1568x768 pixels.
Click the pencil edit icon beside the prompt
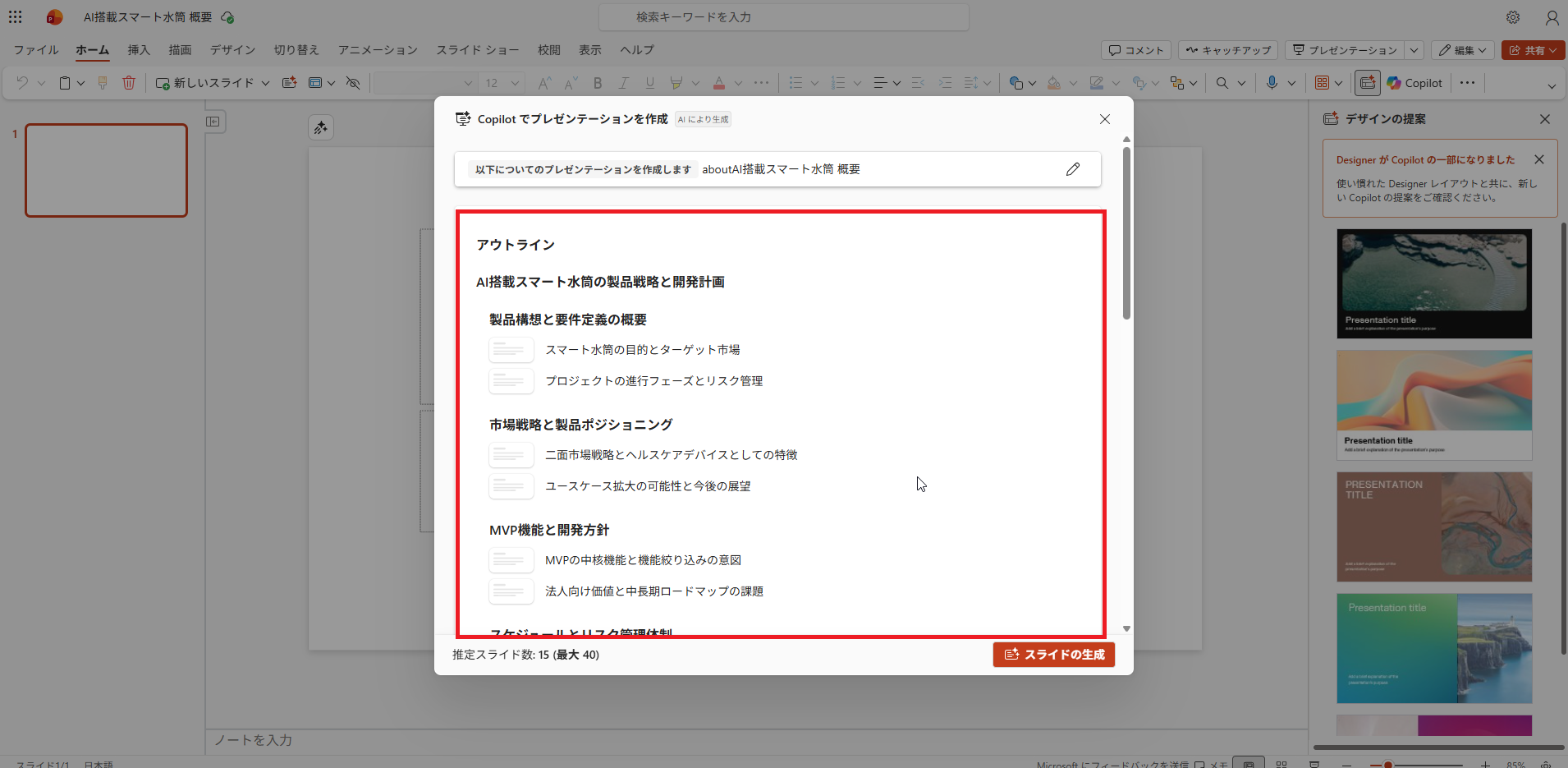click(1072, 169)
